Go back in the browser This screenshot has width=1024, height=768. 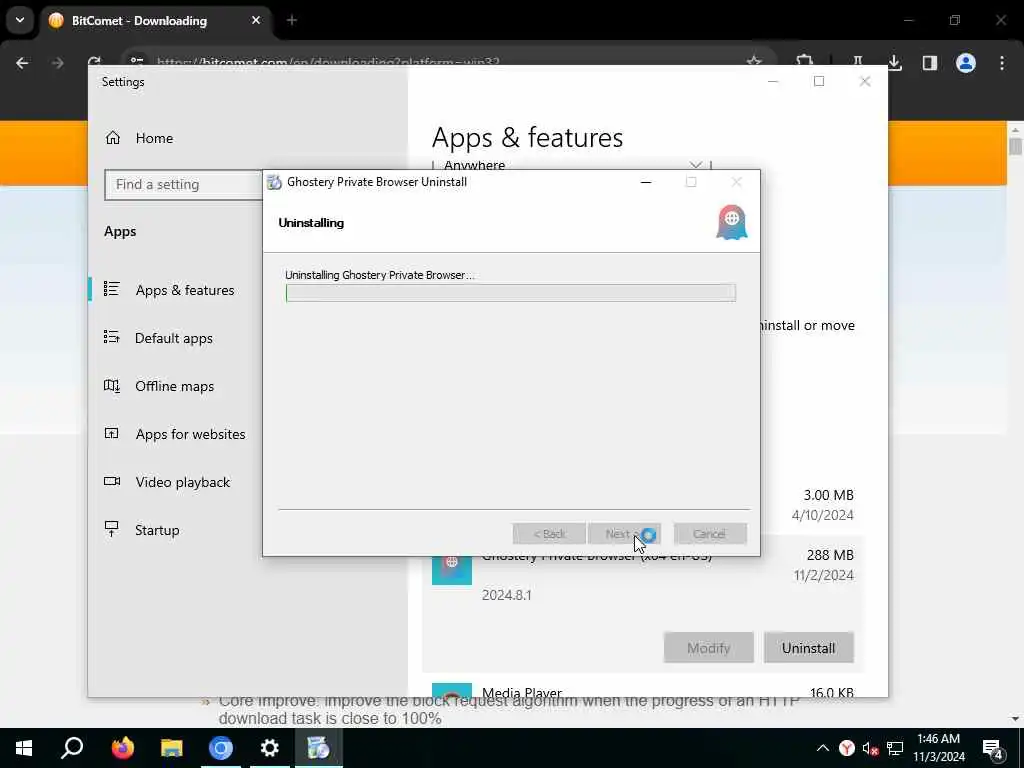pyautogui.click(x=22, y=63)
